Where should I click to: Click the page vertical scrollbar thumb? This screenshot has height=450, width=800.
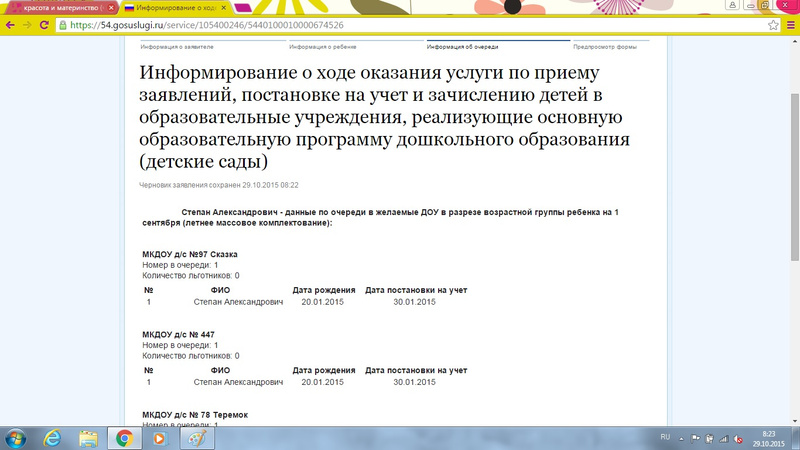coord(795,178)
